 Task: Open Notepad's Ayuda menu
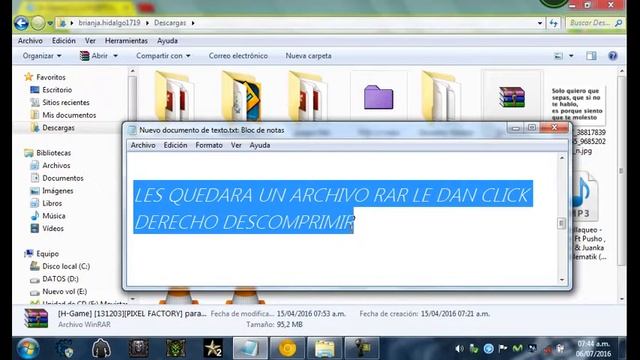pos(260,145)
